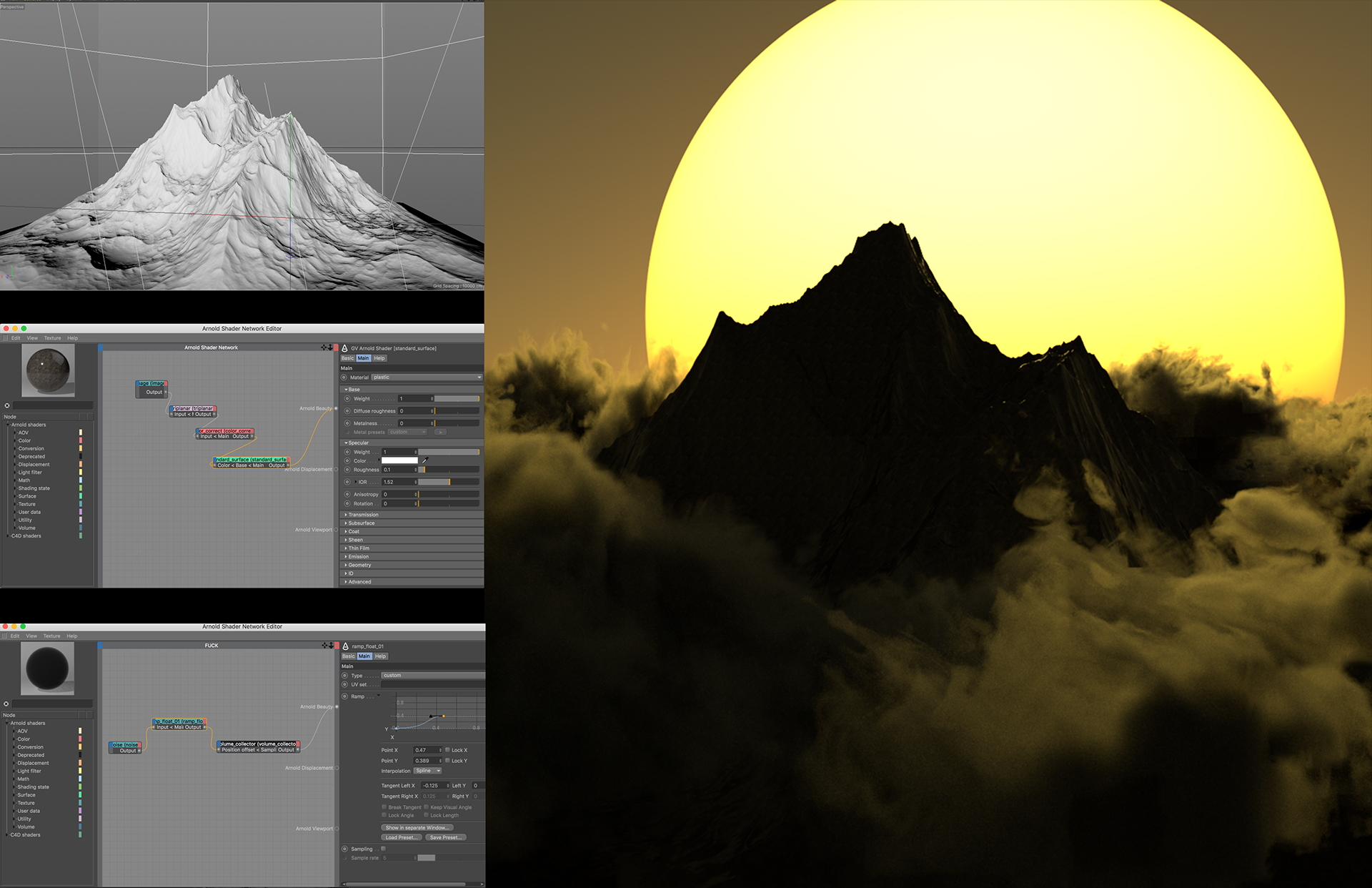Clear search with X icon in lower editor
This screenshot has width=1372, height=888.
(x=6, y=704)
